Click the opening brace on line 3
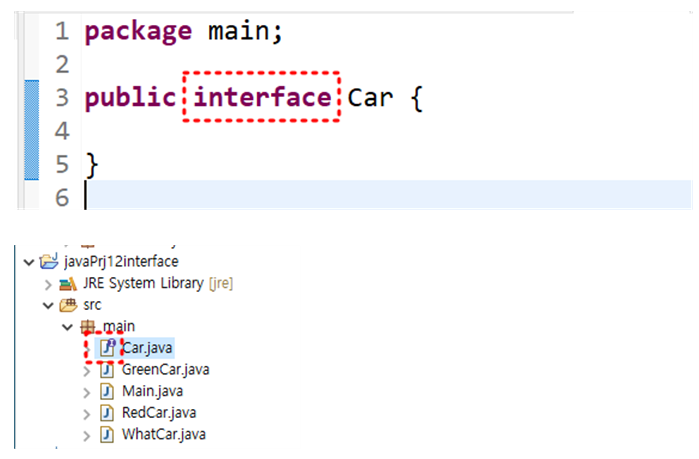The height and width of the screenshot is (459, 699). [x=416, y=98]
